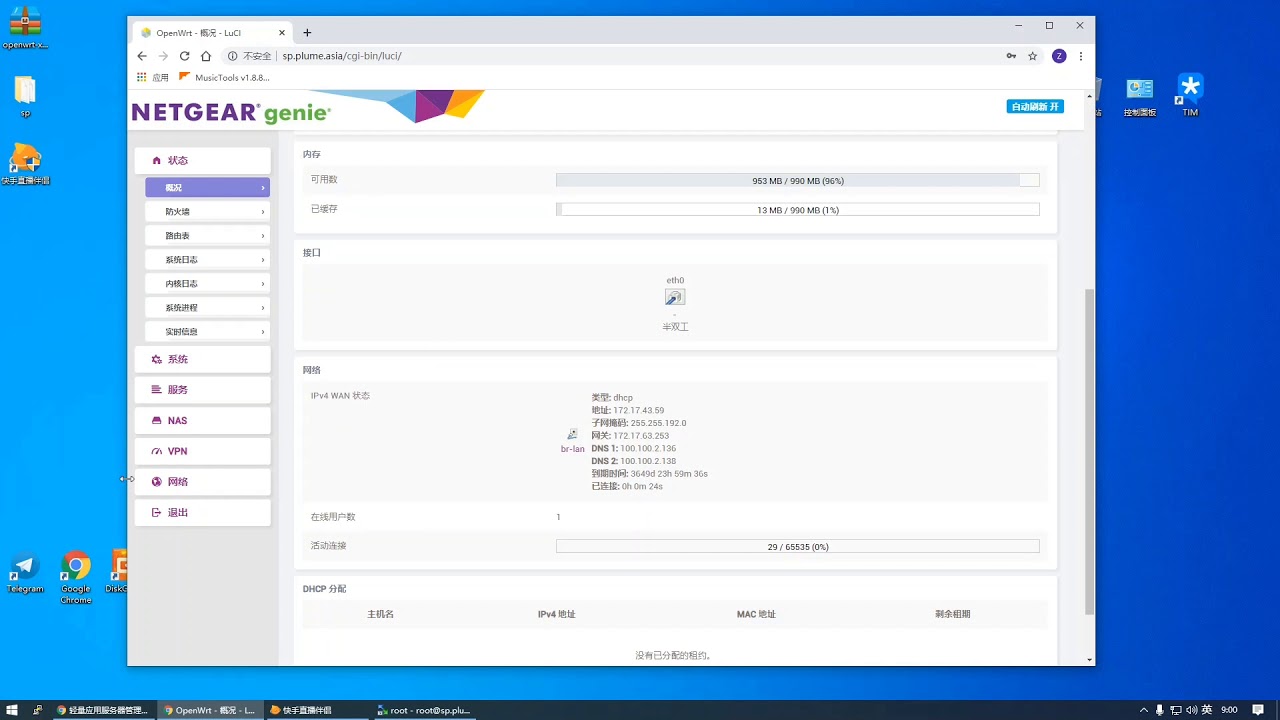Open the 应用 apps bookmark shortcut

(x=153, y=77)
